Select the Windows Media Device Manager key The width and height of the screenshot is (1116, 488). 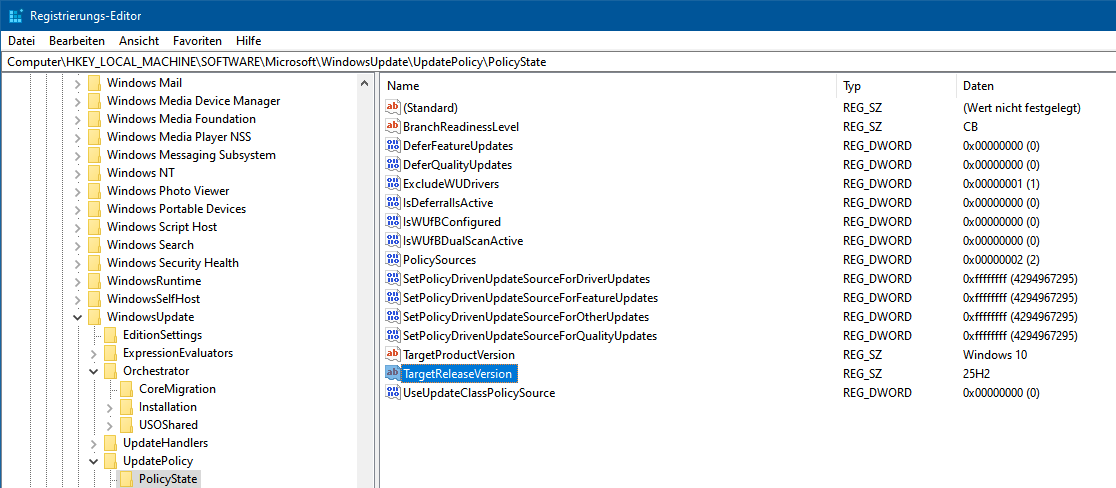(x=194, y=101)
